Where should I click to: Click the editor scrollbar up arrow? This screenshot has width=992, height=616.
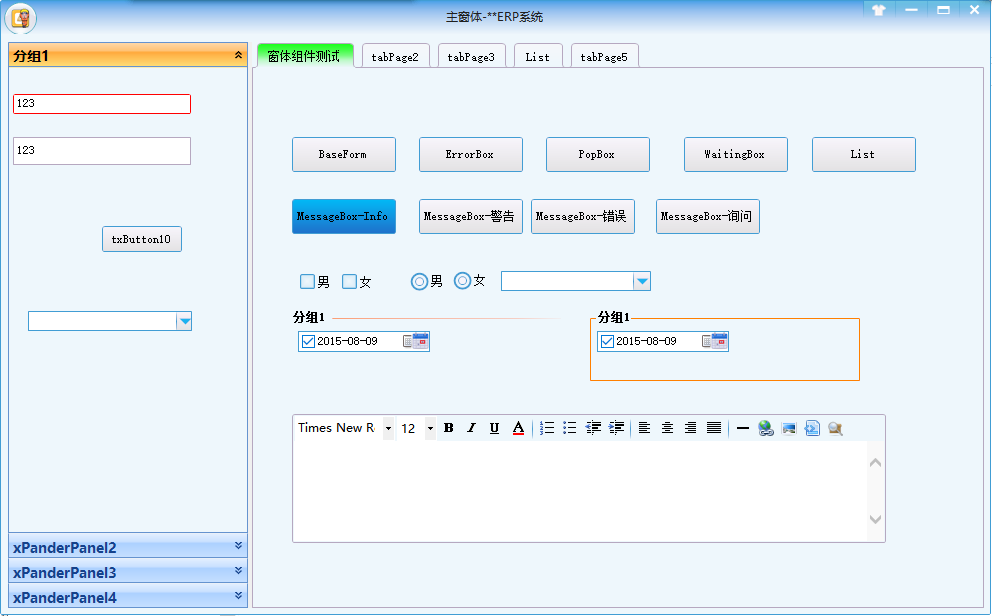876,463
